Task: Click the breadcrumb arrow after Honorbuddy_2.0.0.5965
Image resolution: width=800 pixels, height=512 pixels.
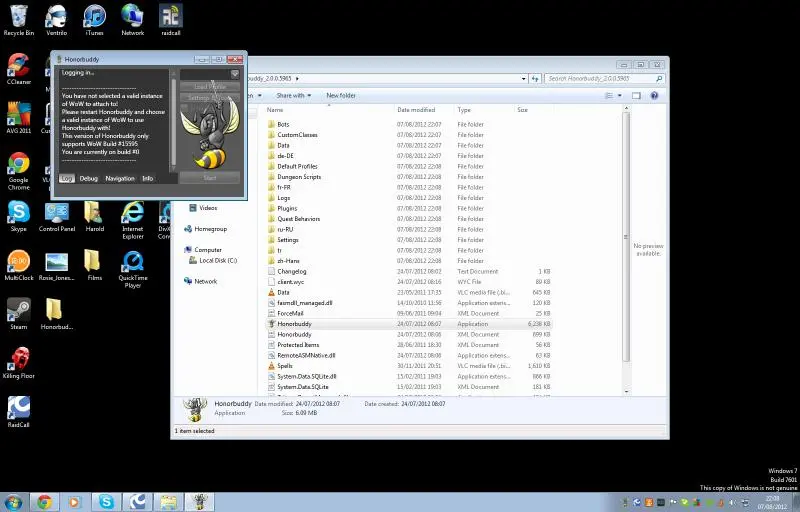Action: [x=297, y=79]
